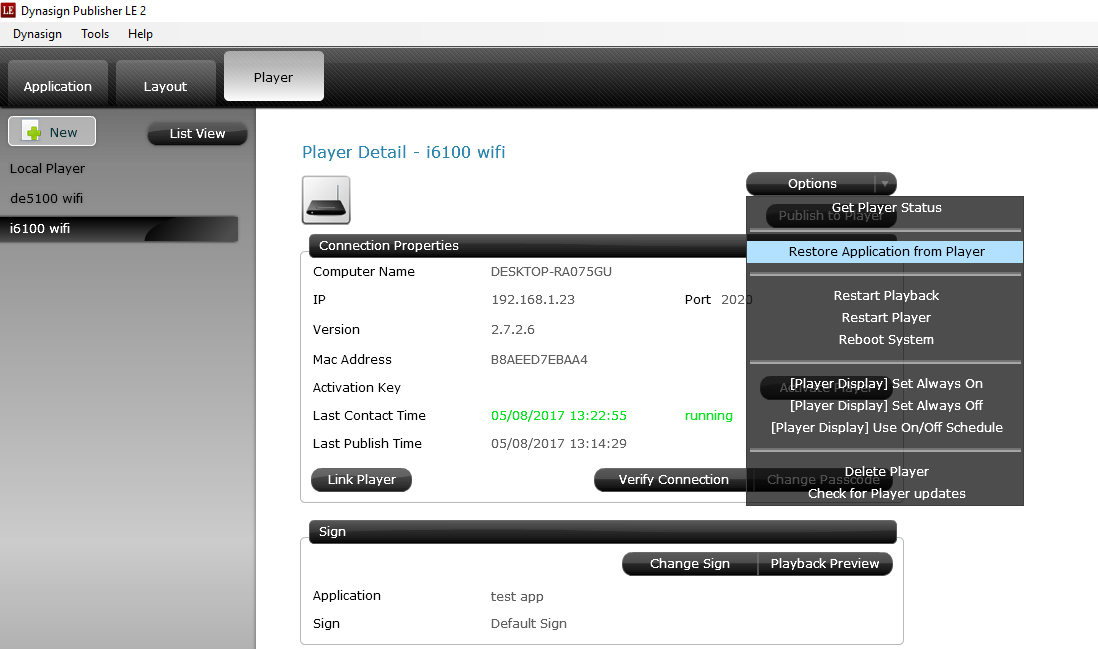
Task: Click the last contact time 05/08/2017 13:22:55
Action: pos(559,416)
